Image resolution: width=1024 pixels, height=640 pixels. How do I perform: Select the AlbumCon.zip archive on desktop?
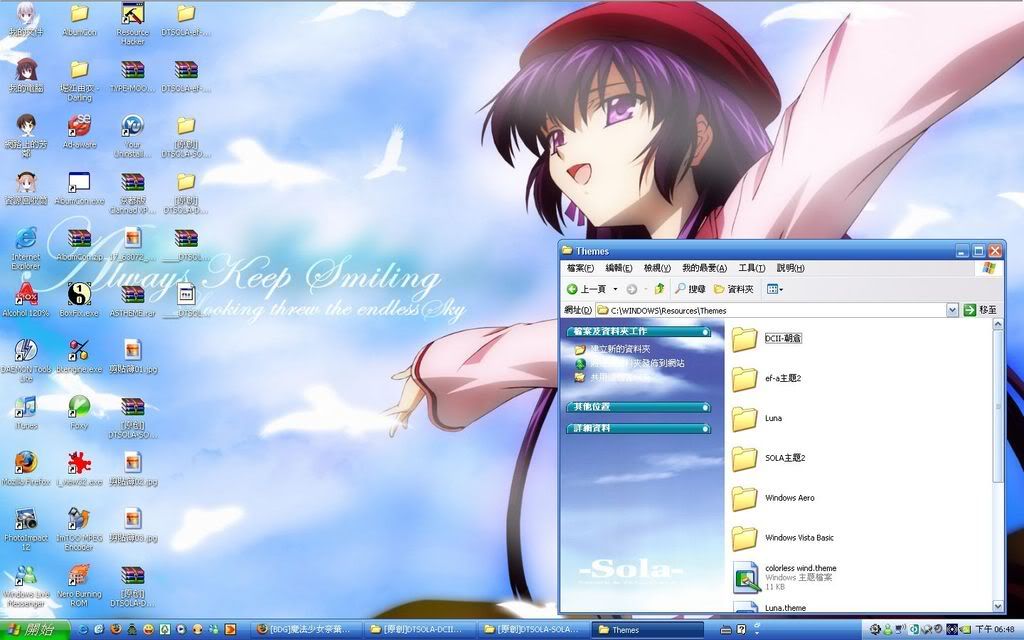[79, 244]
